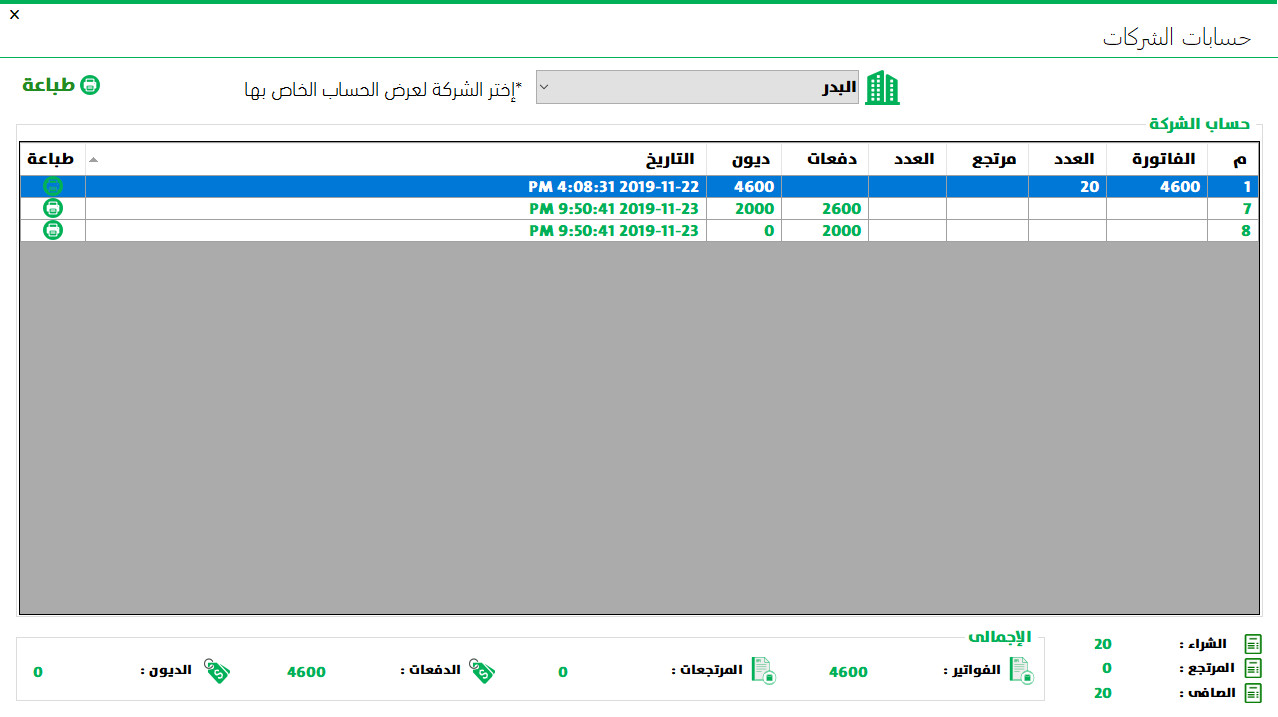Click the الفواتير total value 4600
The height and width of the screenshot is (717, 1278).
click(x=848, y=672)
